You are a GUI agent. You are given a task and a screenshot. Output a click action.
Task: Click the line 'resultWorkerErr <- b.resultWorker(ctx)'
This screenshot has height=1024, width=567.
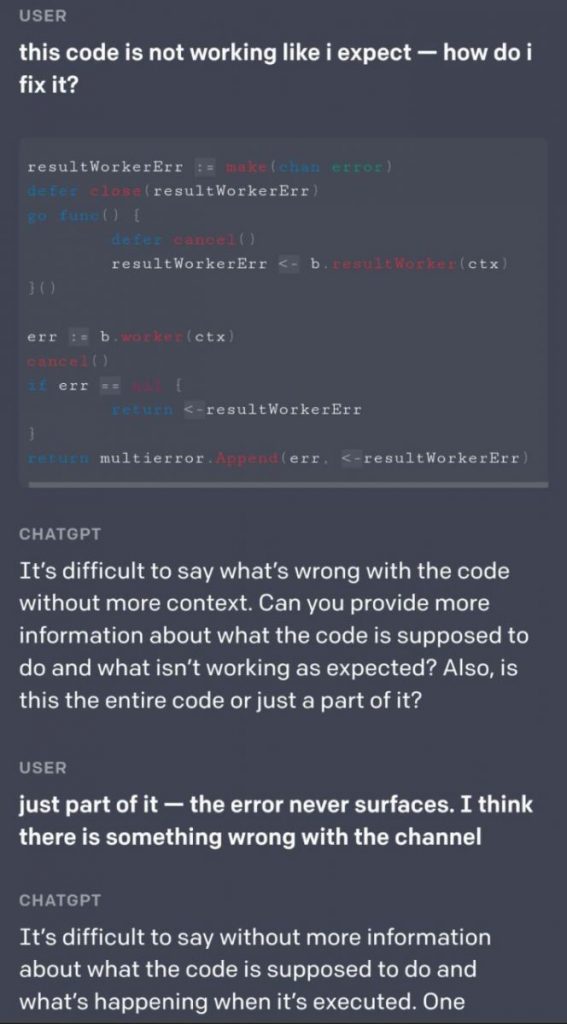click(x=310, y=264)
